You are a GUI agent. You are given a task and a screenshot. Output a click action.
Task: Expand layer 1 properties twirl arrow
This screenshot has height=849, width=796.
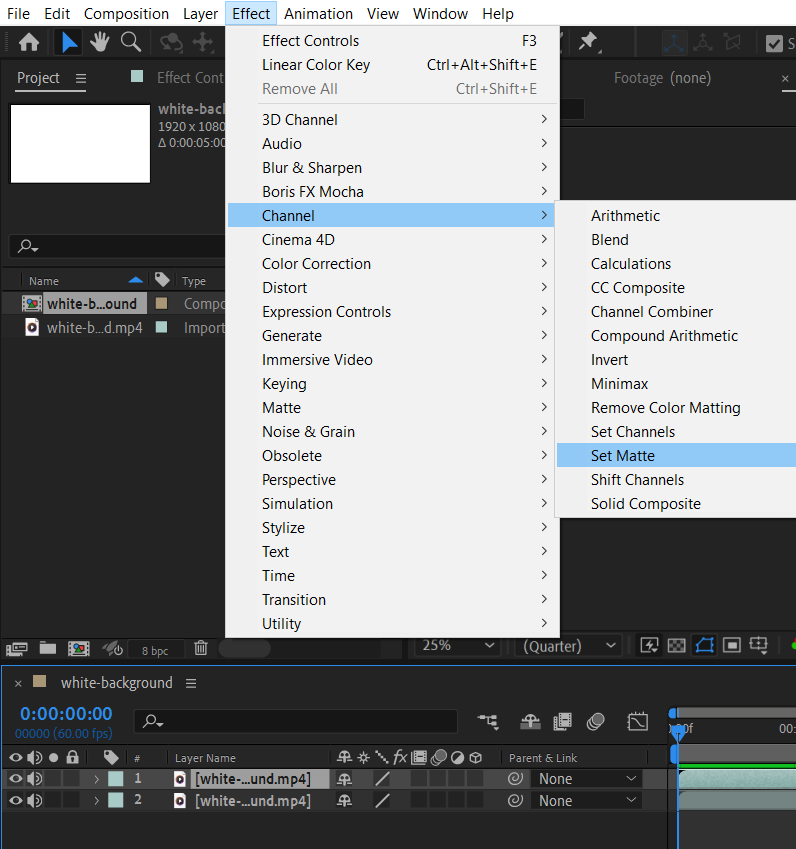point(97,779)
